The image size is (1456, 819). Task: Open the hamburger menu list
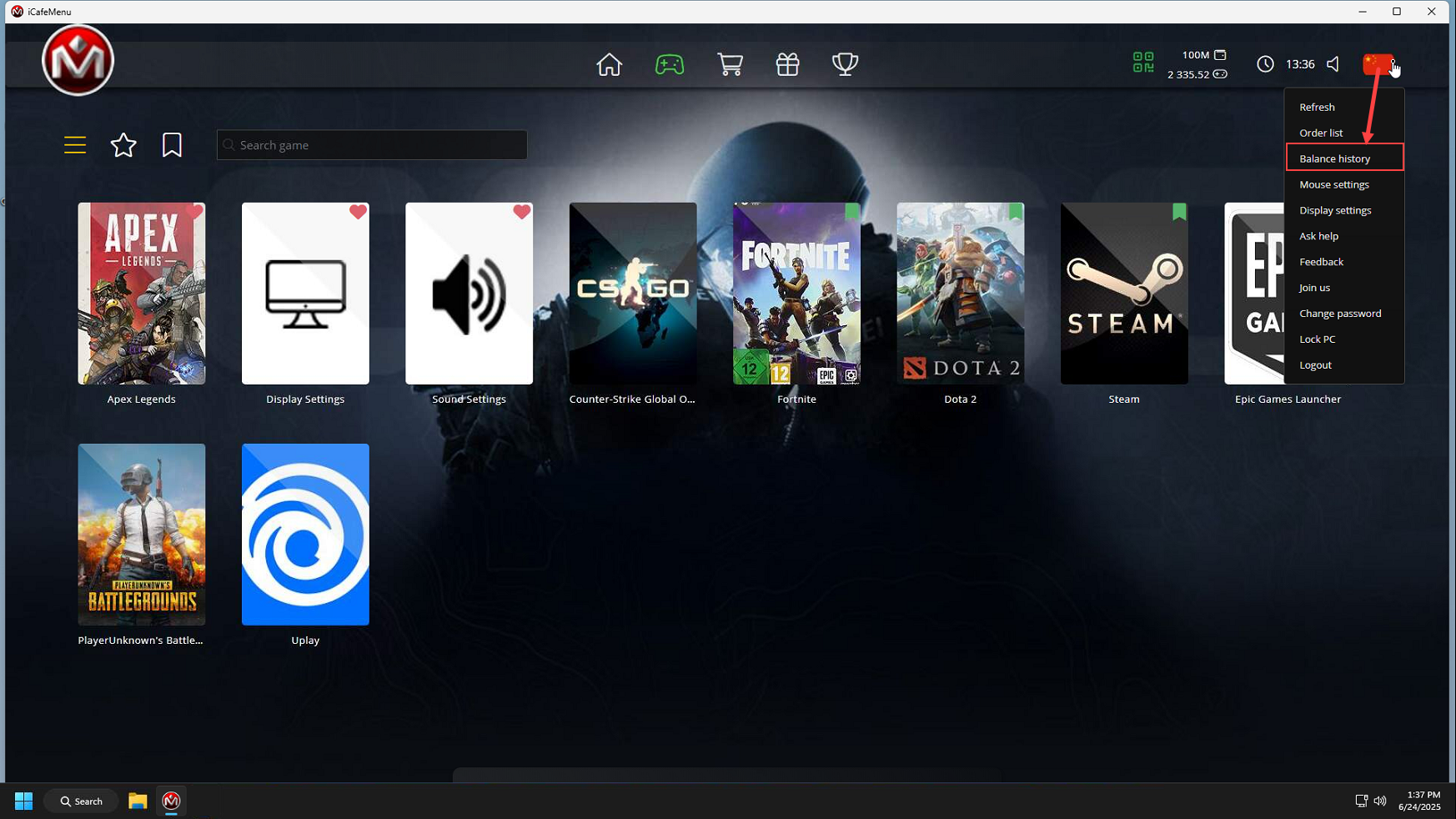point(75,145)
